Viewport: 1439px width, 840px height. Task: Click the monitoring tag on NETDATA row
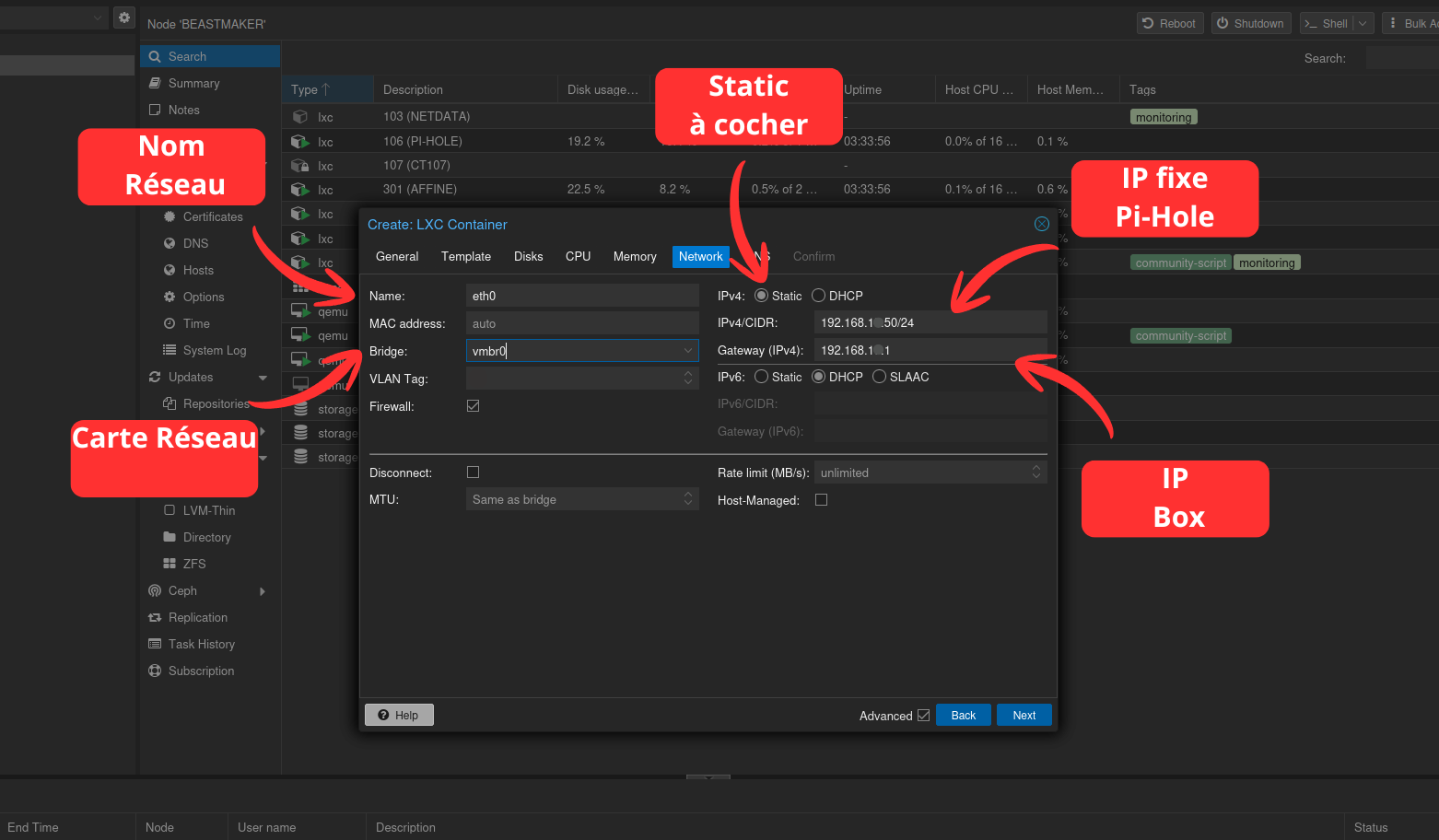(x=1164, y=117)
